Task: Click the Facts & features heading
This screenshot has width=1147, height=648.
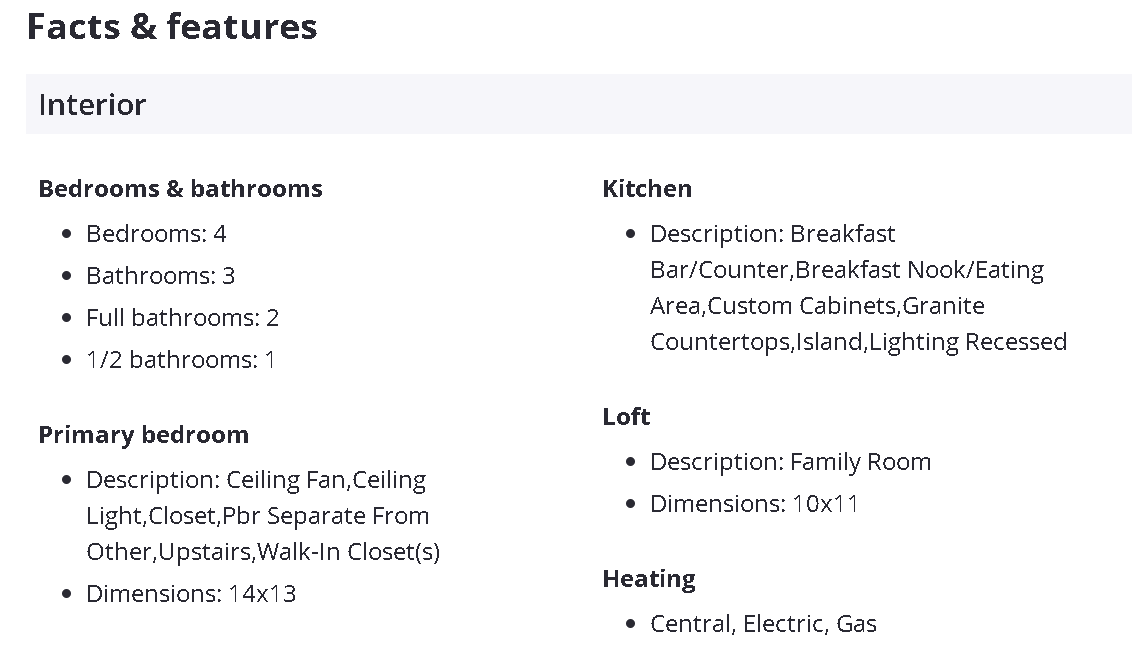Action: [x=172, y=27]
